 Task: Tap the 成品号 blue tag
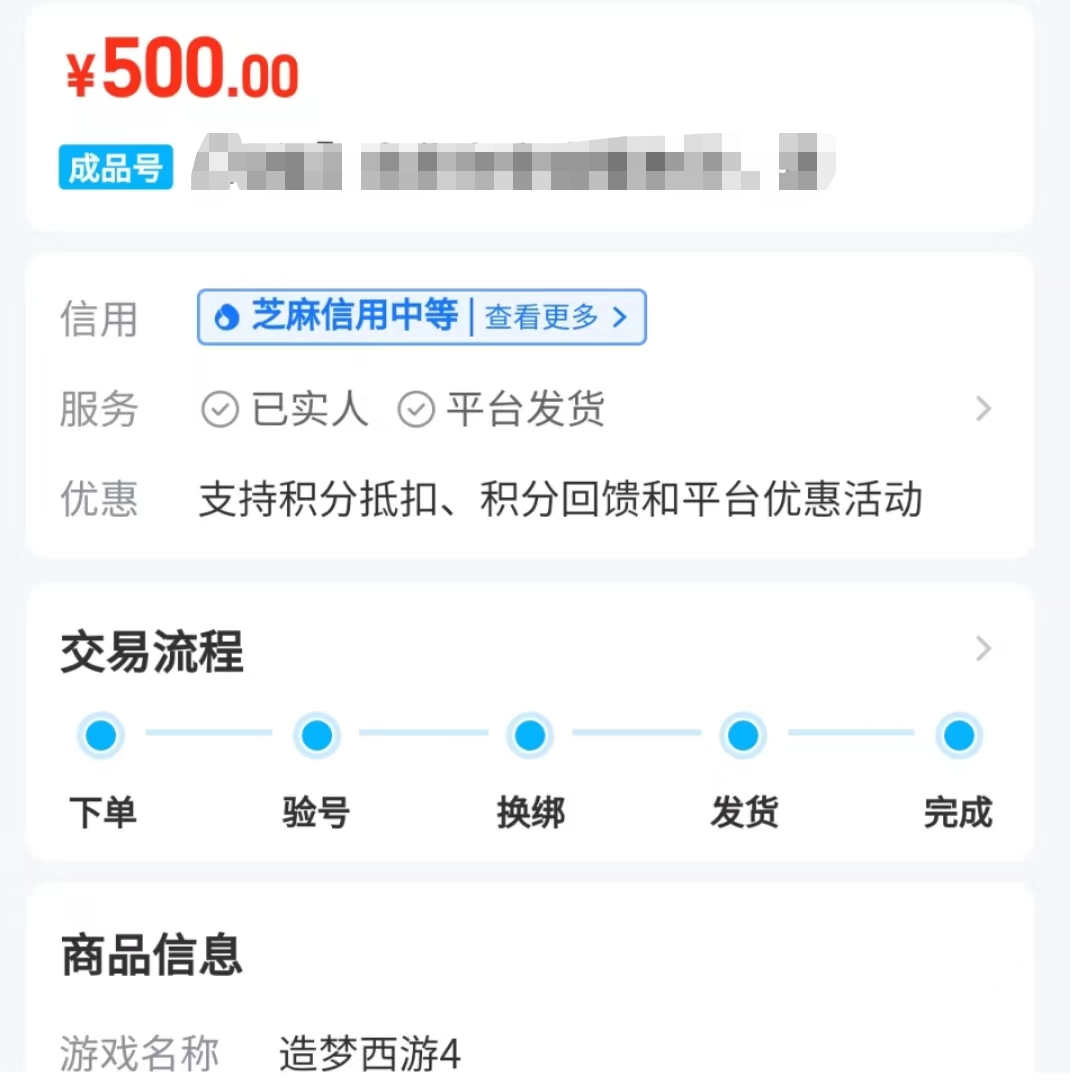tap(115, 168)
